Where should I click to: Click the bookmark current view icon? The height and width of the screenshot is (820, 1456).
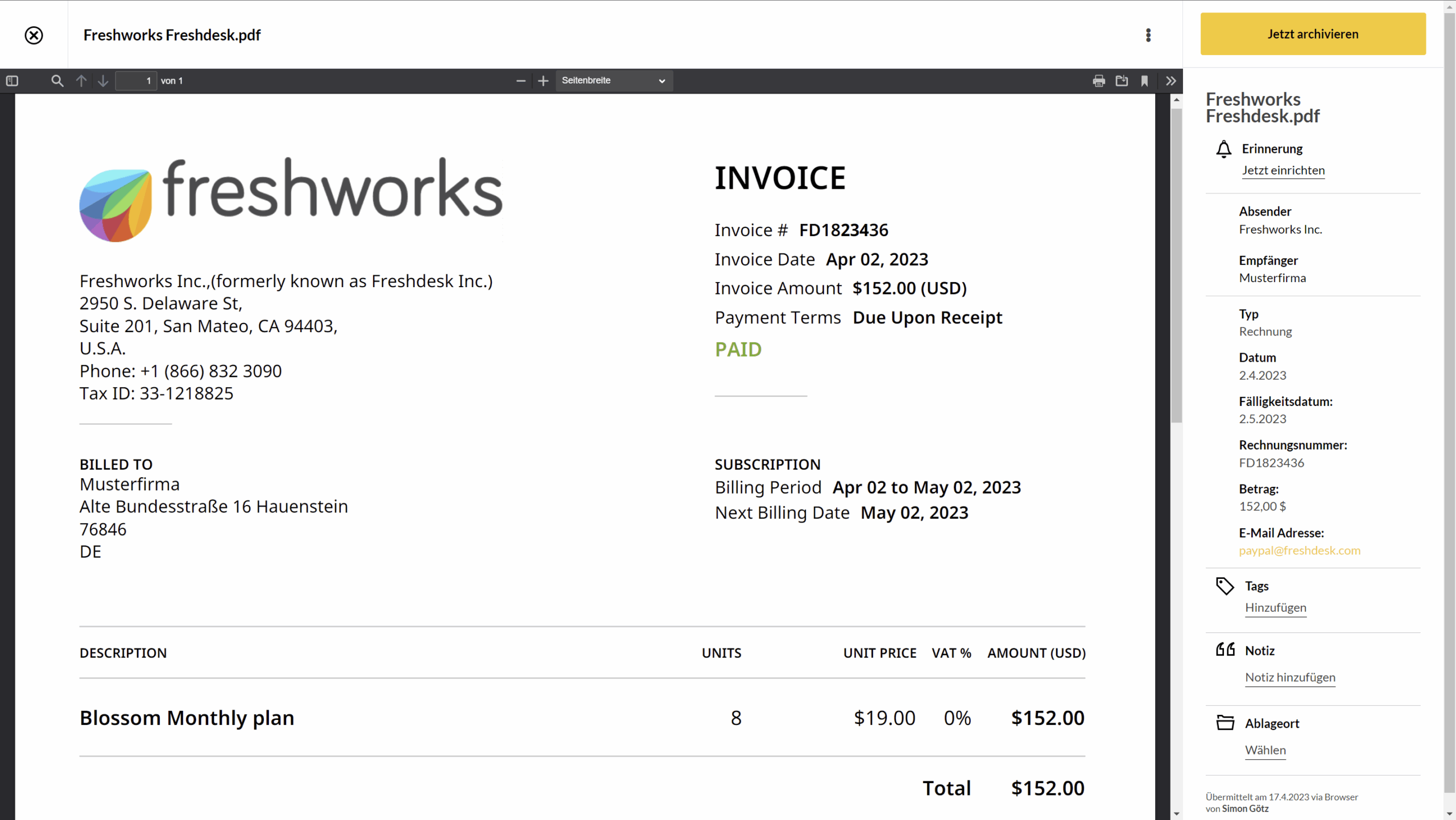[1144, 81]
